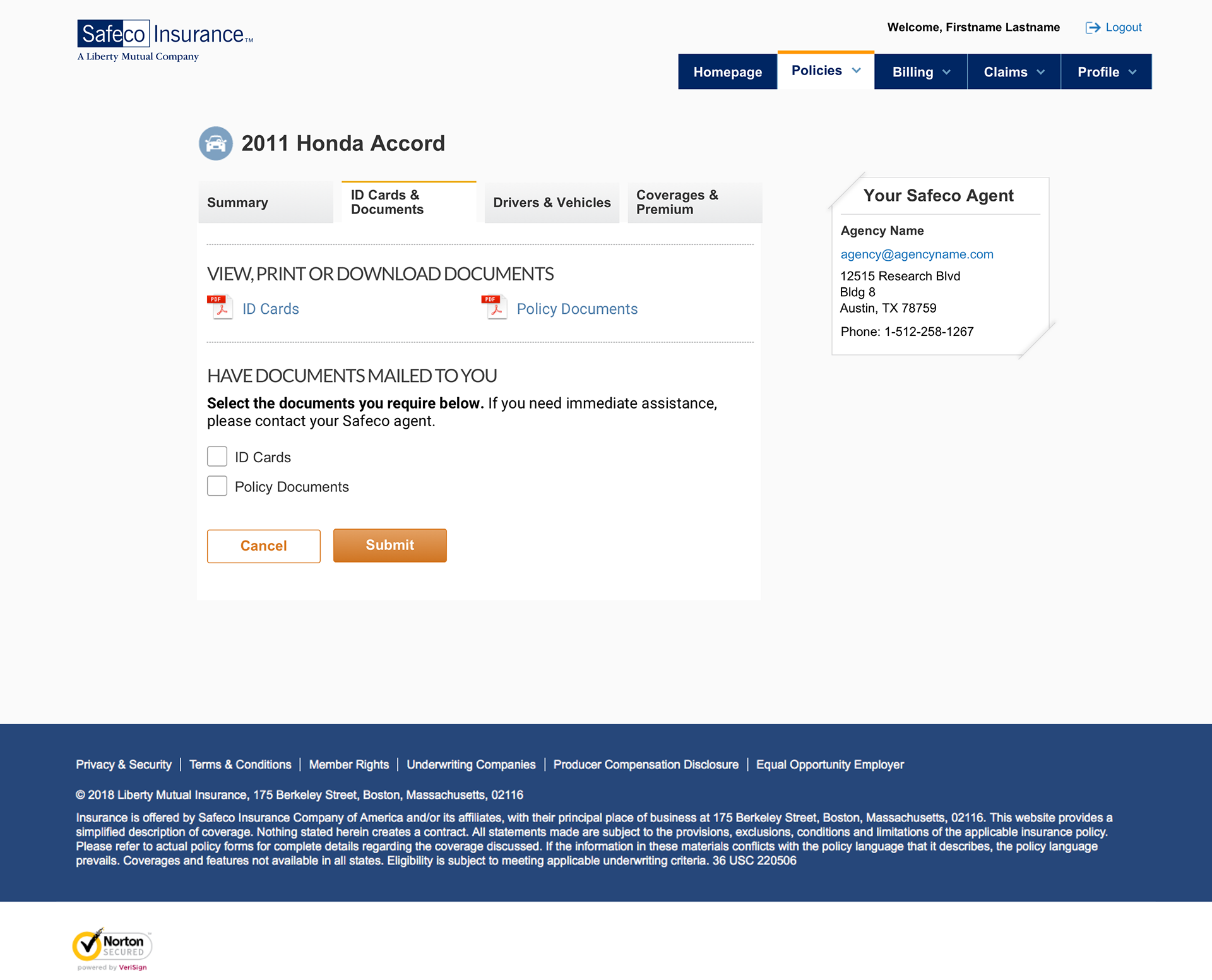Open Privacy & Security footer link
The width and height of the screenshot is (1212, 980).
(124, 765)
